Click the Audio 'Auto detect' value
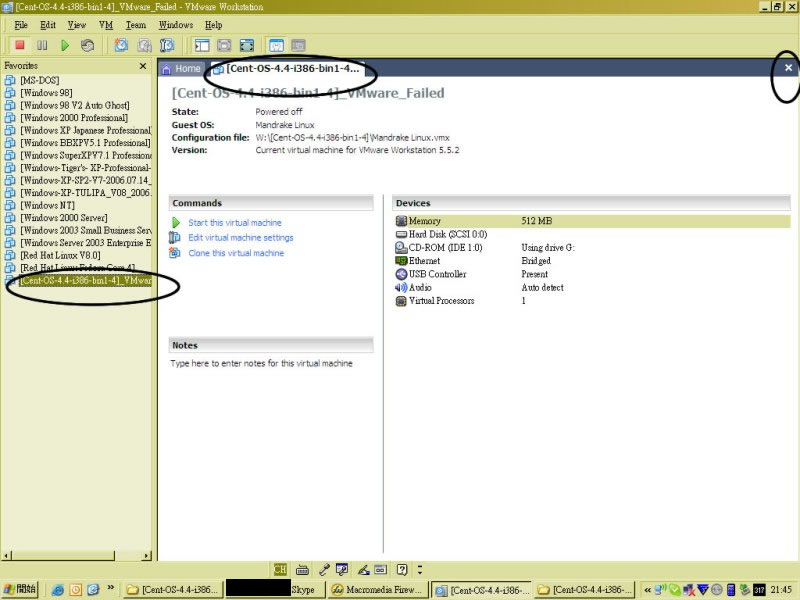Viewport: 800px width, 600px height. point(542,287)
